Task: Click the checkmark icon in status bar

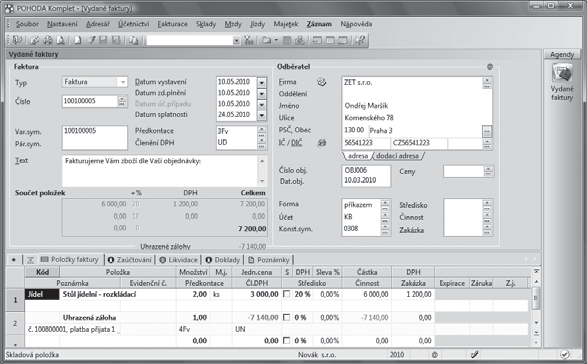Action: (565, 354)
